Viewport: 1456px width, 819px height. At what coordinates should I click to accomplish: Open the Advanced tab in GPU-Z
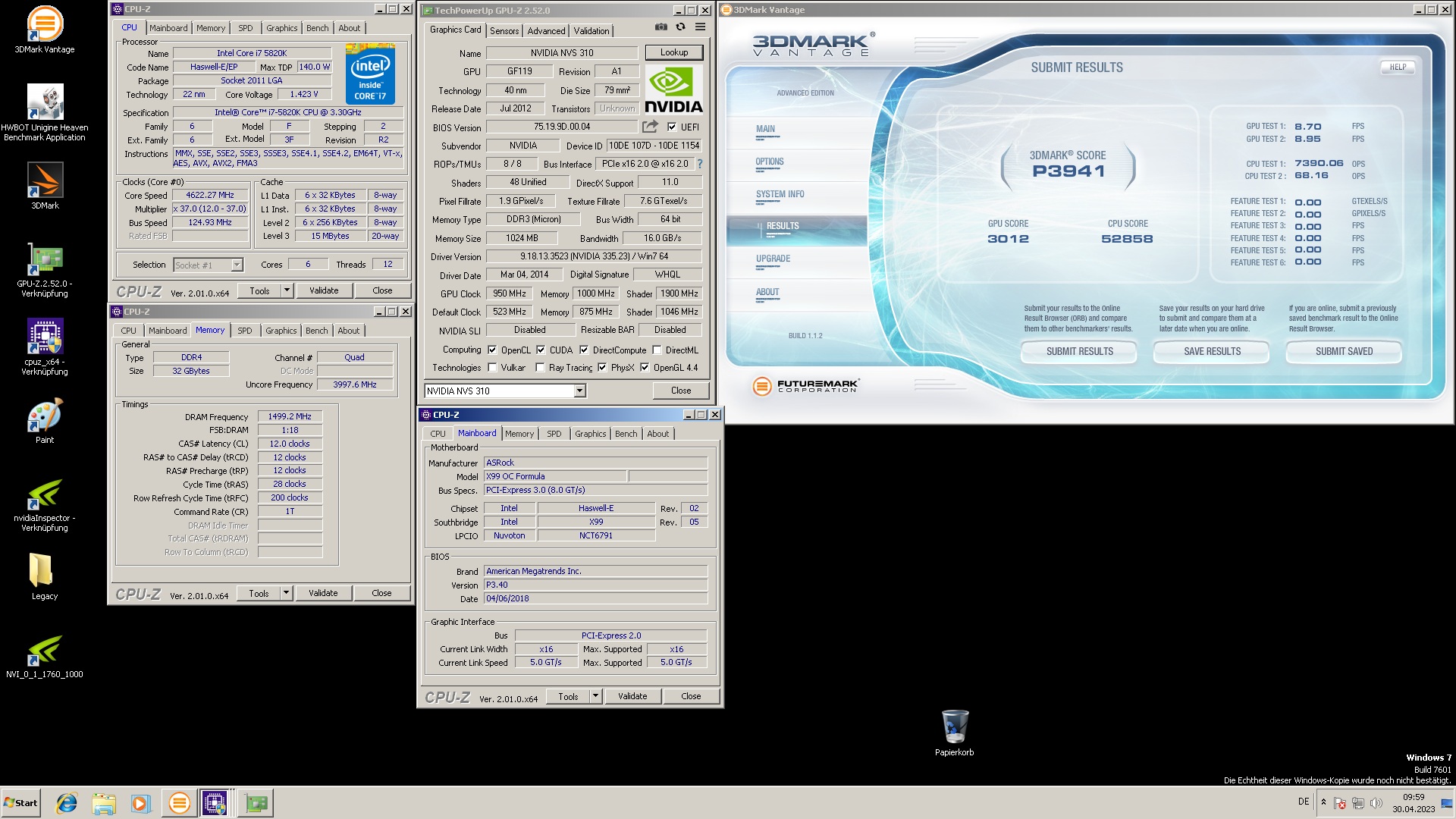546,31
